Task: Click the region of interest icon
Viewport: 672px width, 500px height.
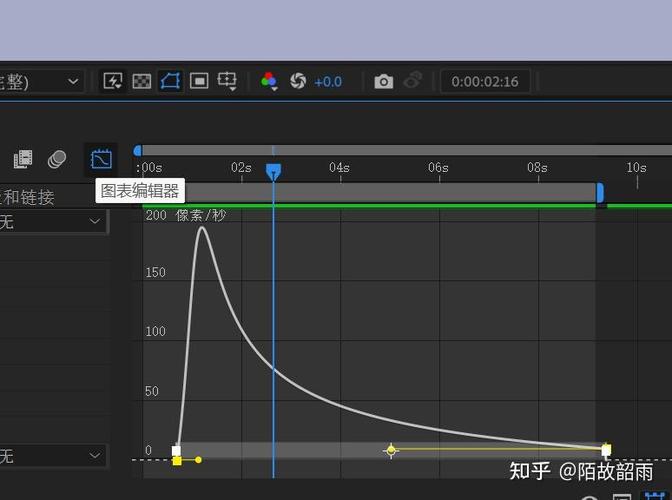Action: point(199,81)
